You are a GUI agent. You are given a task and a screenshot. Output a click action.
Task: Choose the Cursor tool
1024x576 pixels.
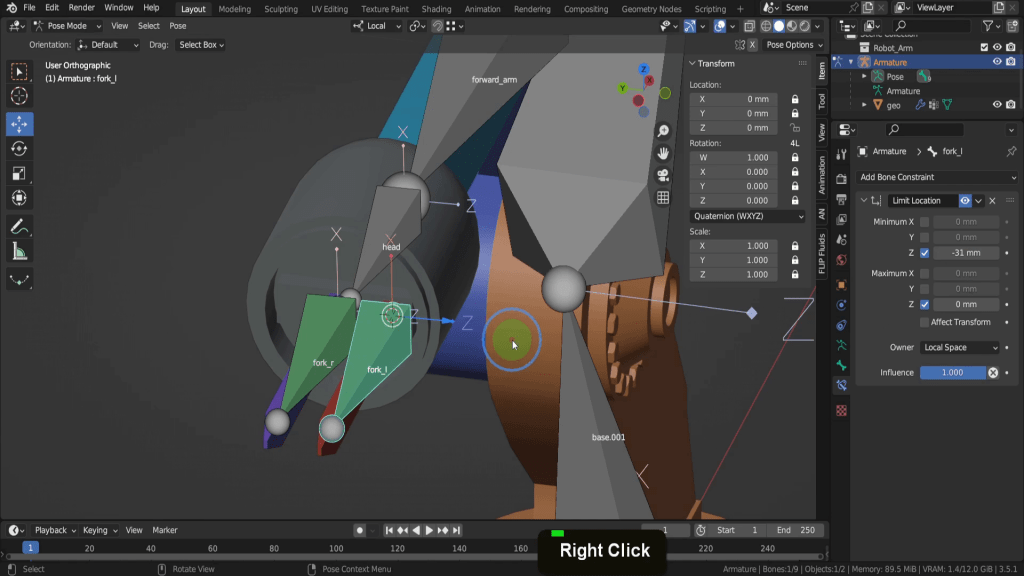click(x=19, y=97)
